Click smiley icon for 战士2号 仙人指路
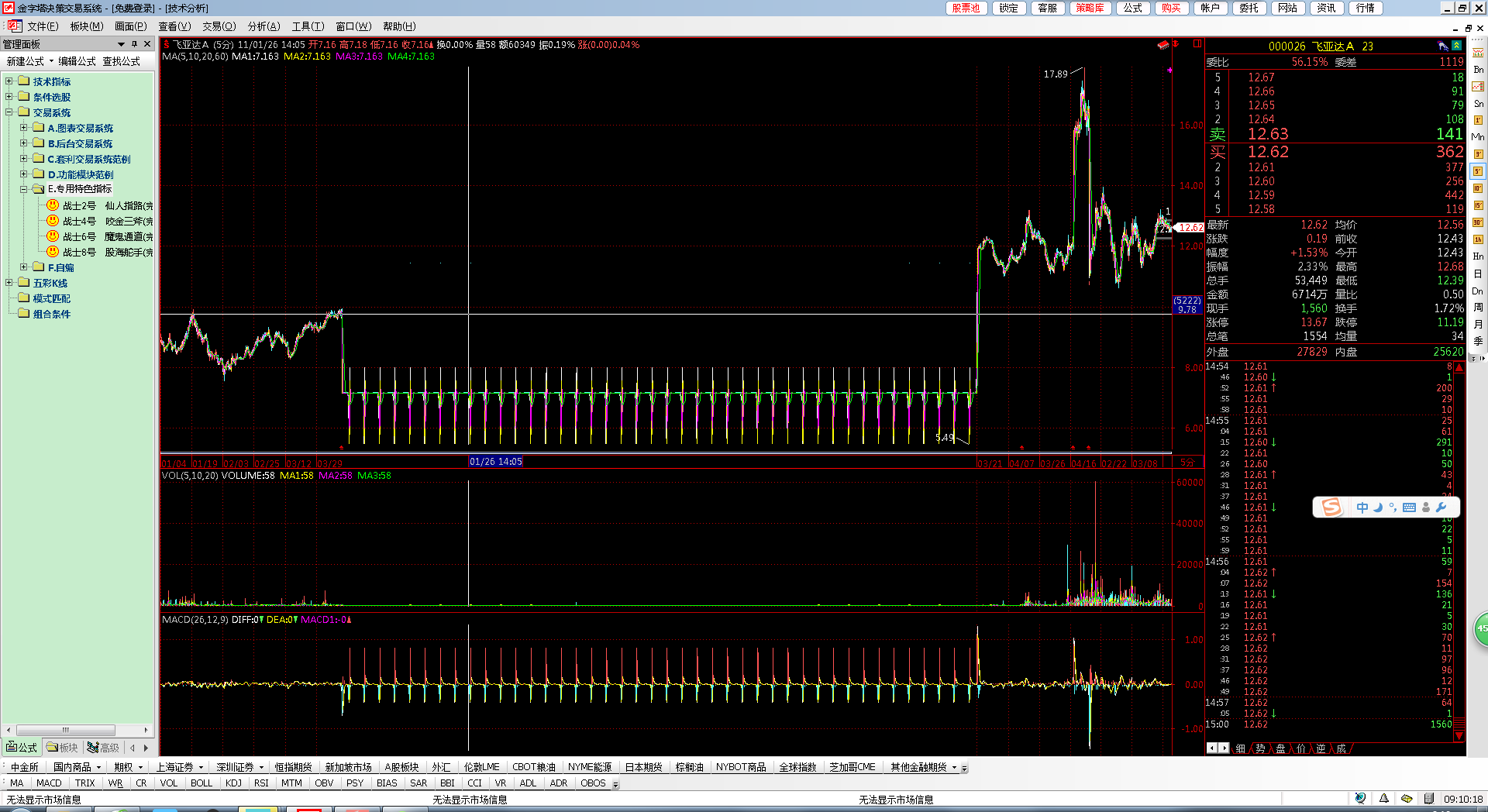The height and width of the screenshot is (812, 1488). [53, 205]
